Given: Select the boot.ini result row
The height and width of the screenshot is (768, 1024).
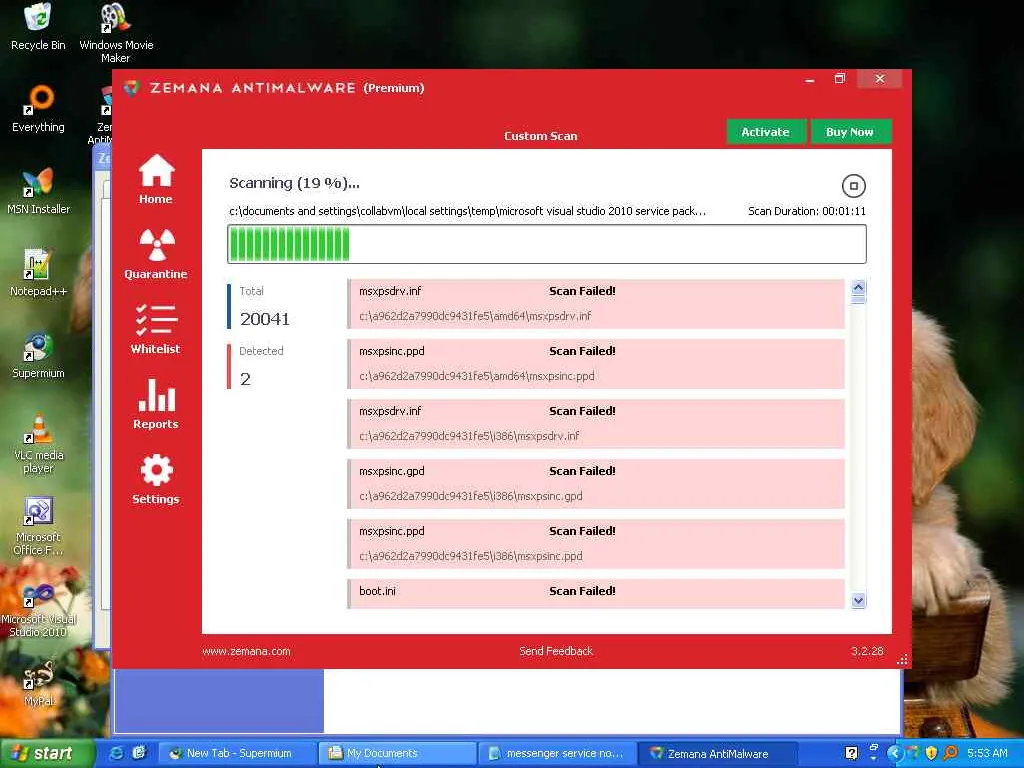Looking at the screenshot, I should [x=596, y=594].
